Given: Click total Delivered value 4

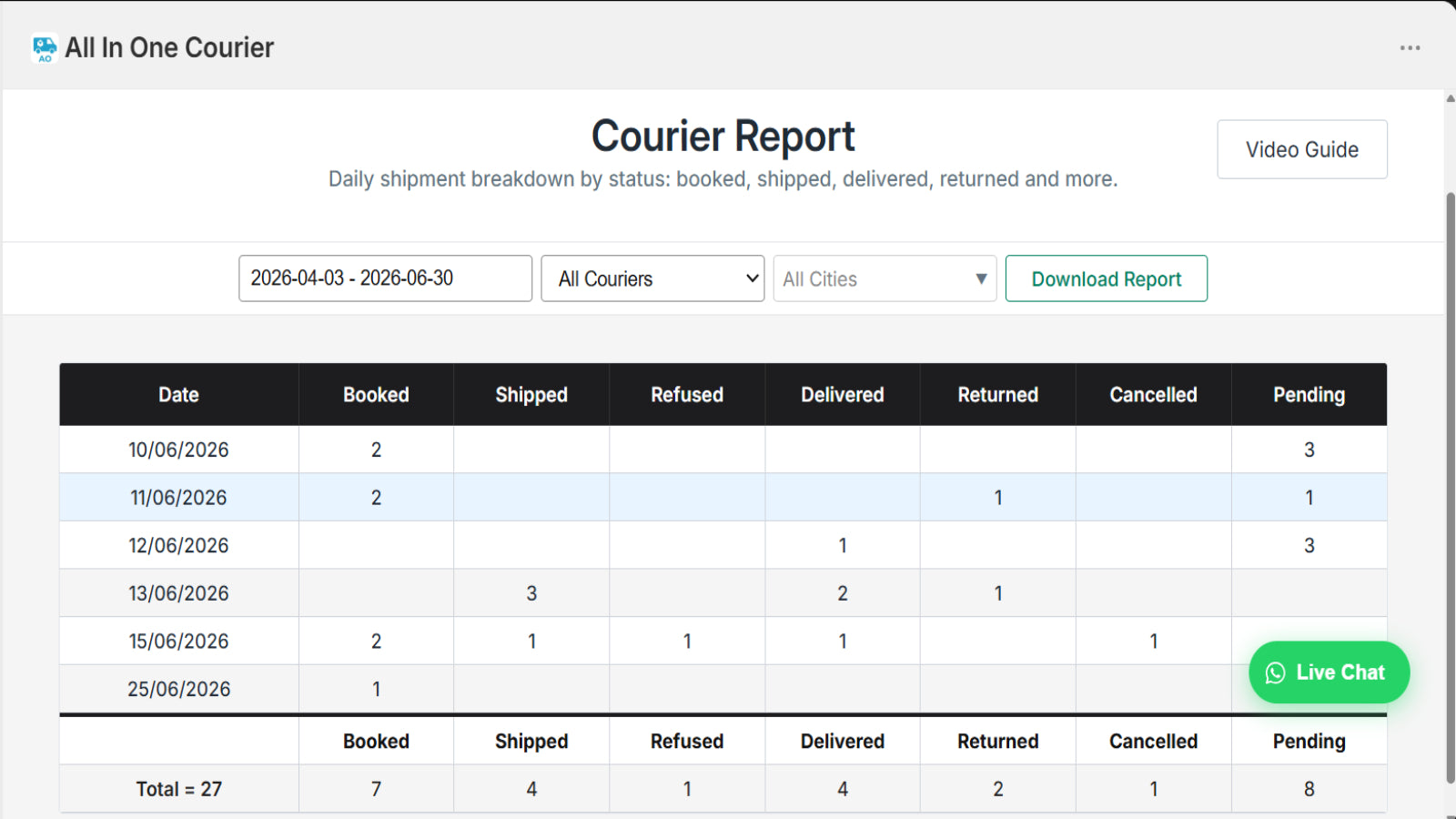Looking at the screenshot, I should (843, 789).
